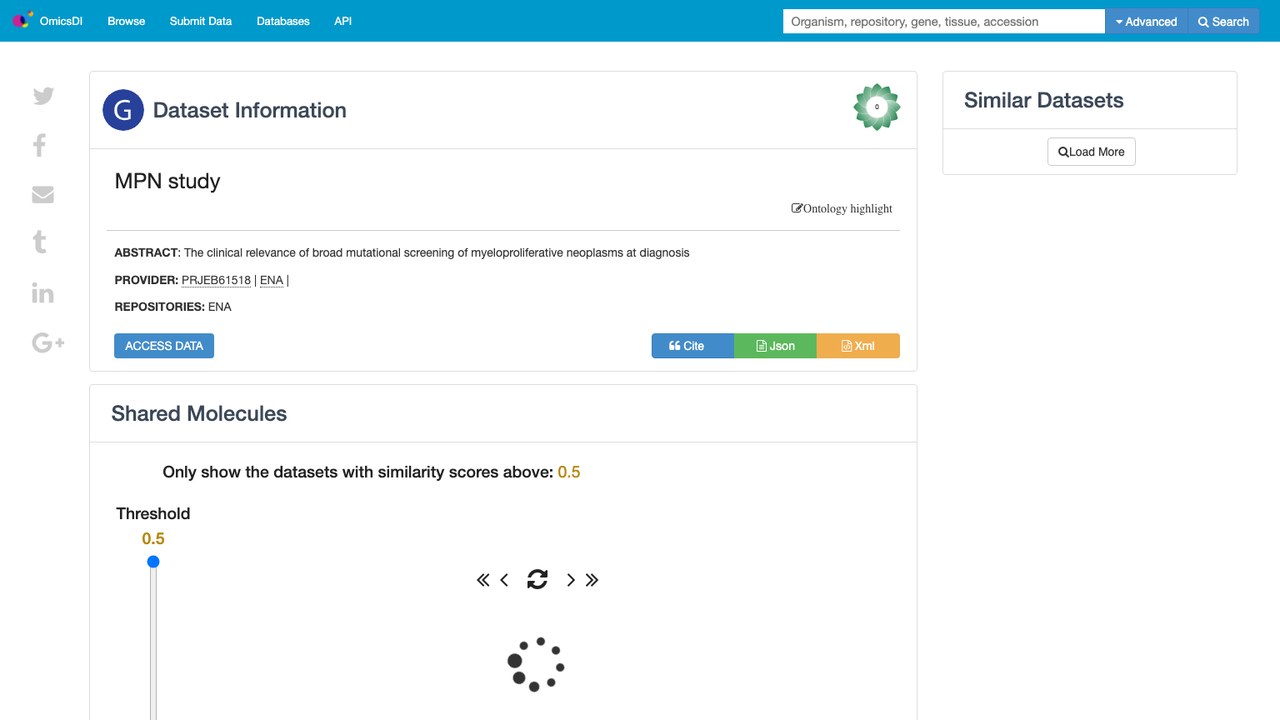This screenshot has height=720, width=1280.
Task: Load More similar datasets
Action: point(1091,152)
